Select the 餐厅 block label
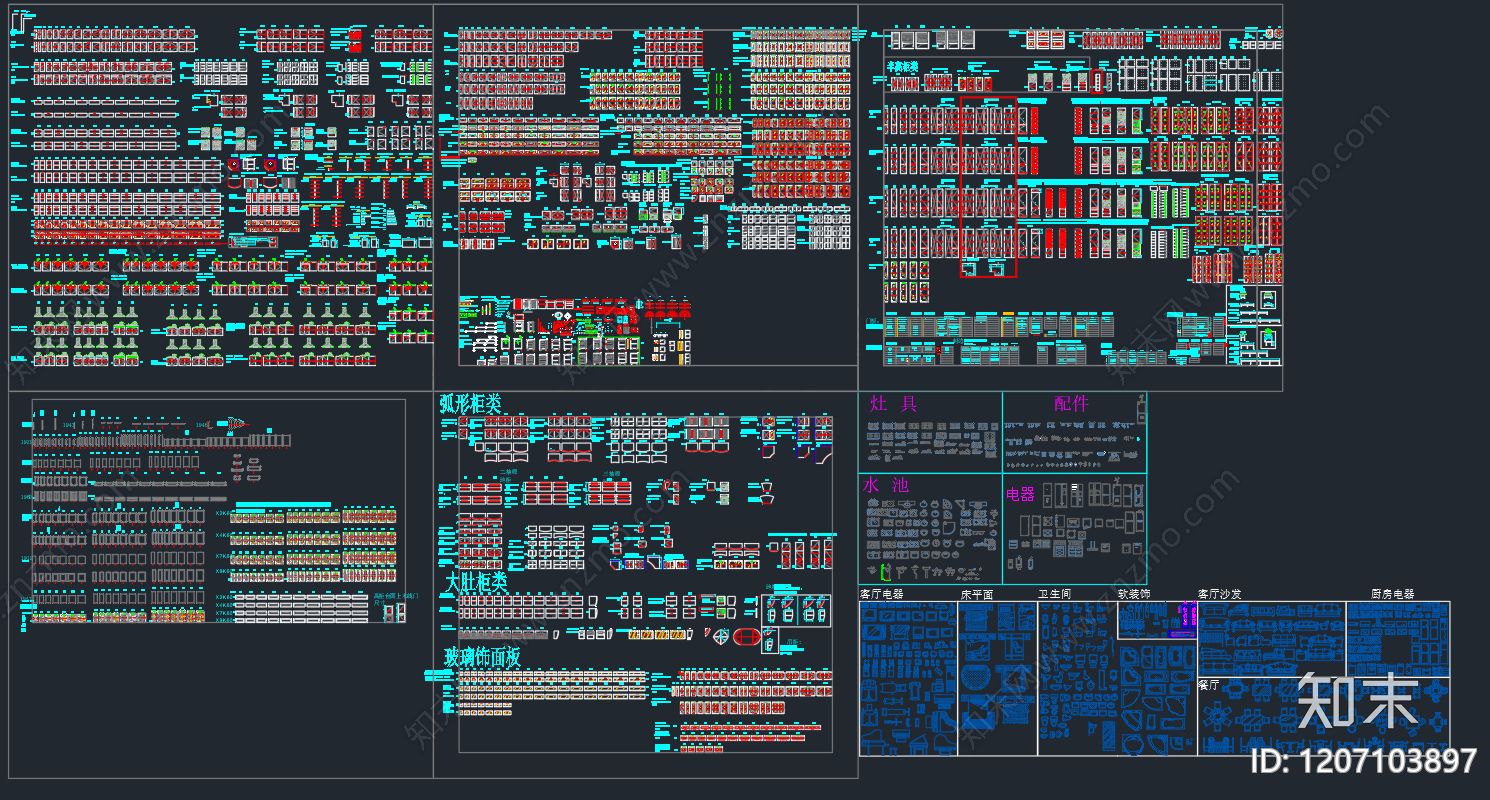 point(1208,685)
